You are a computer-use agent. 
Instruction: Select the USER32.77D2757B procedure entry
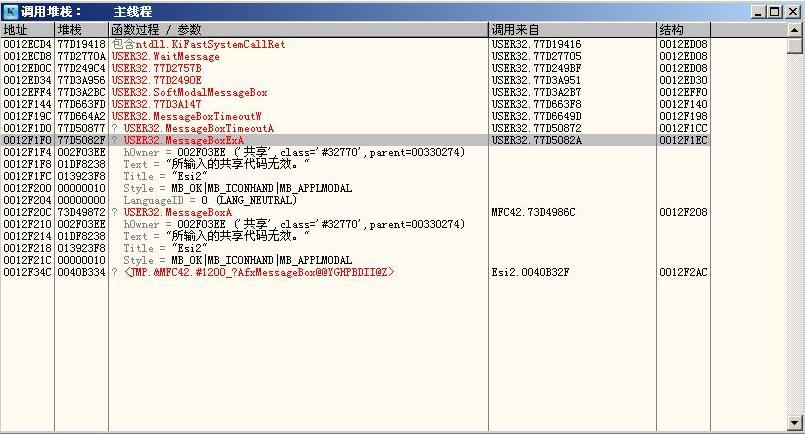[x=157, y=68]
